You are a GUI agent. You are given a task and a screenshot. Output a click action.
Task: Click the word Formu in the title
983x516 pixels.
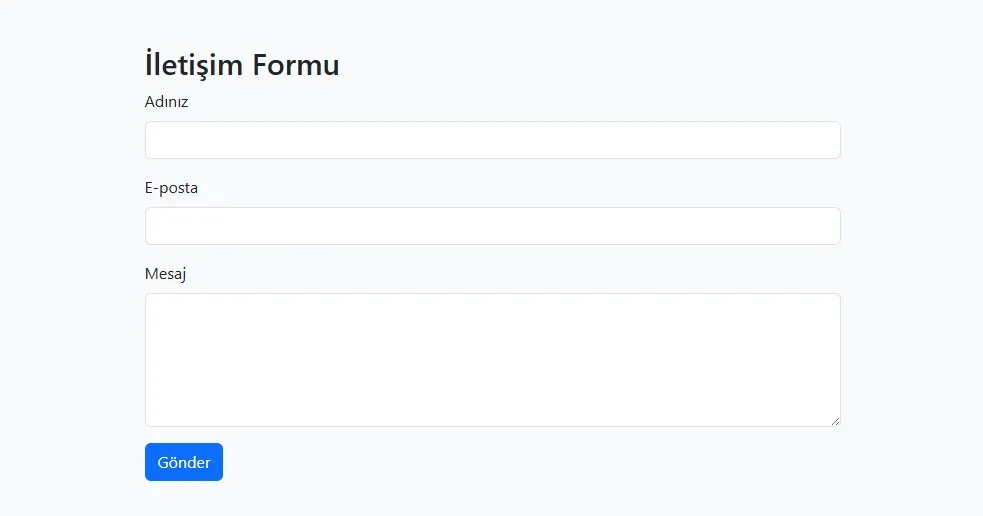(296, 65)
